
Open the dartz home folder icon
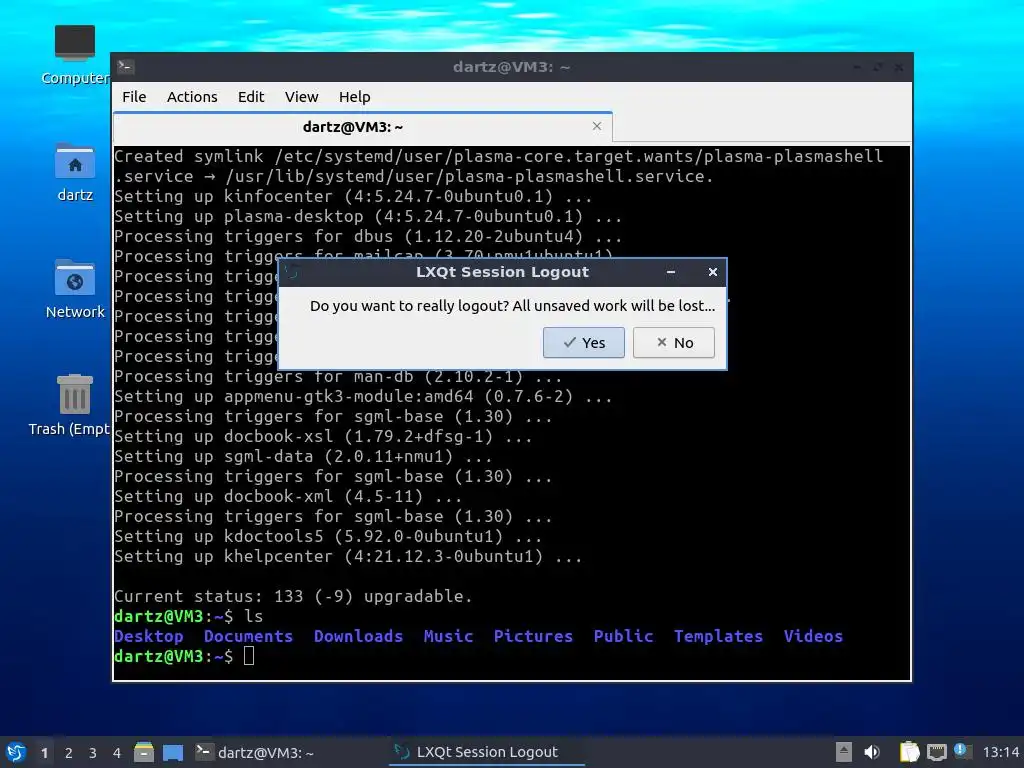pos(74,173)
